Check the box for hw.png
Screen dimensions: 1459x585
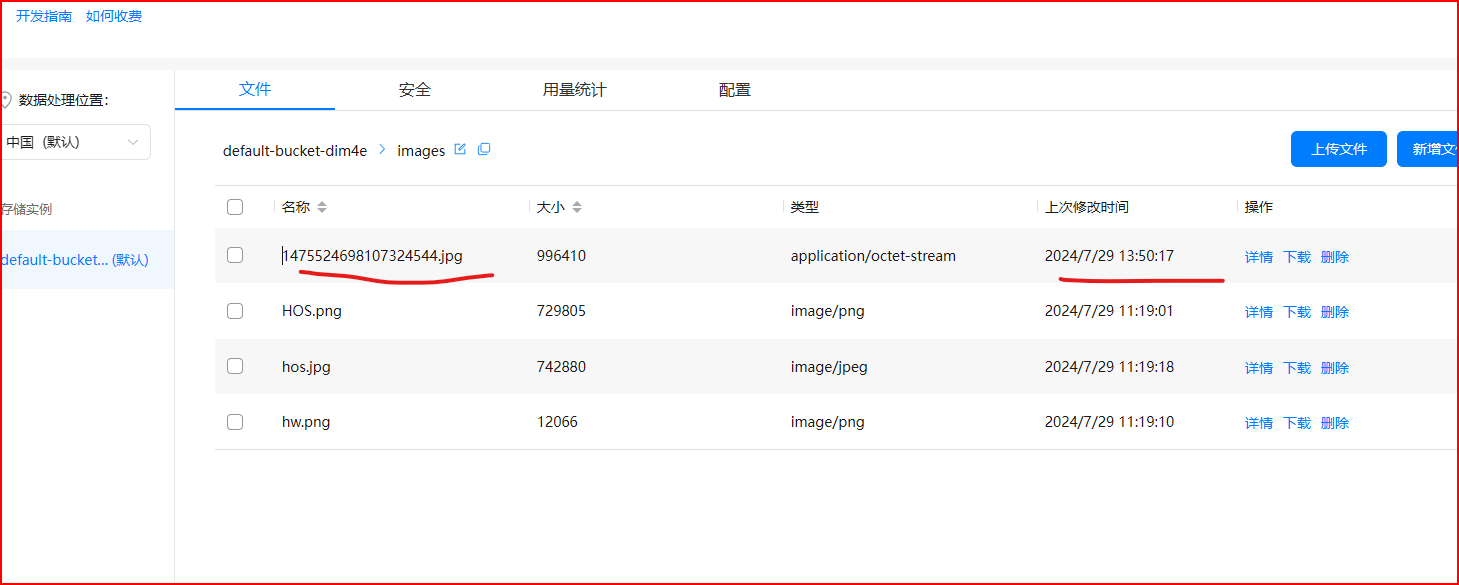point(235,422)
